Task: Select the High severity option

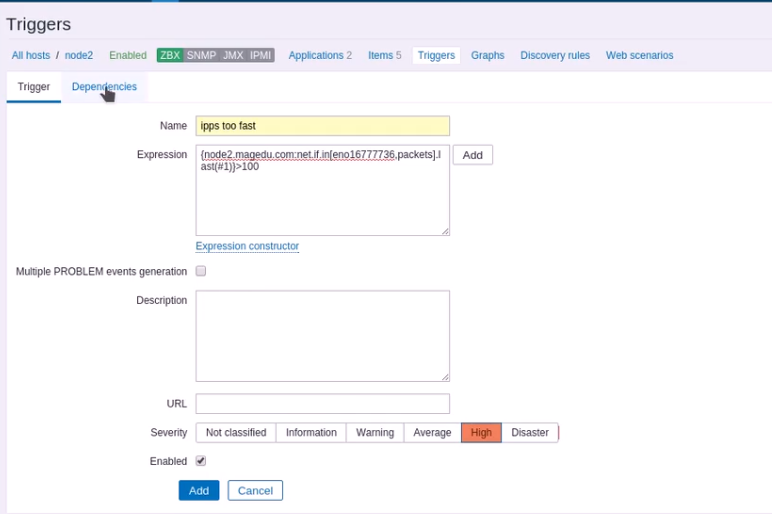Action: click(481, 432)
